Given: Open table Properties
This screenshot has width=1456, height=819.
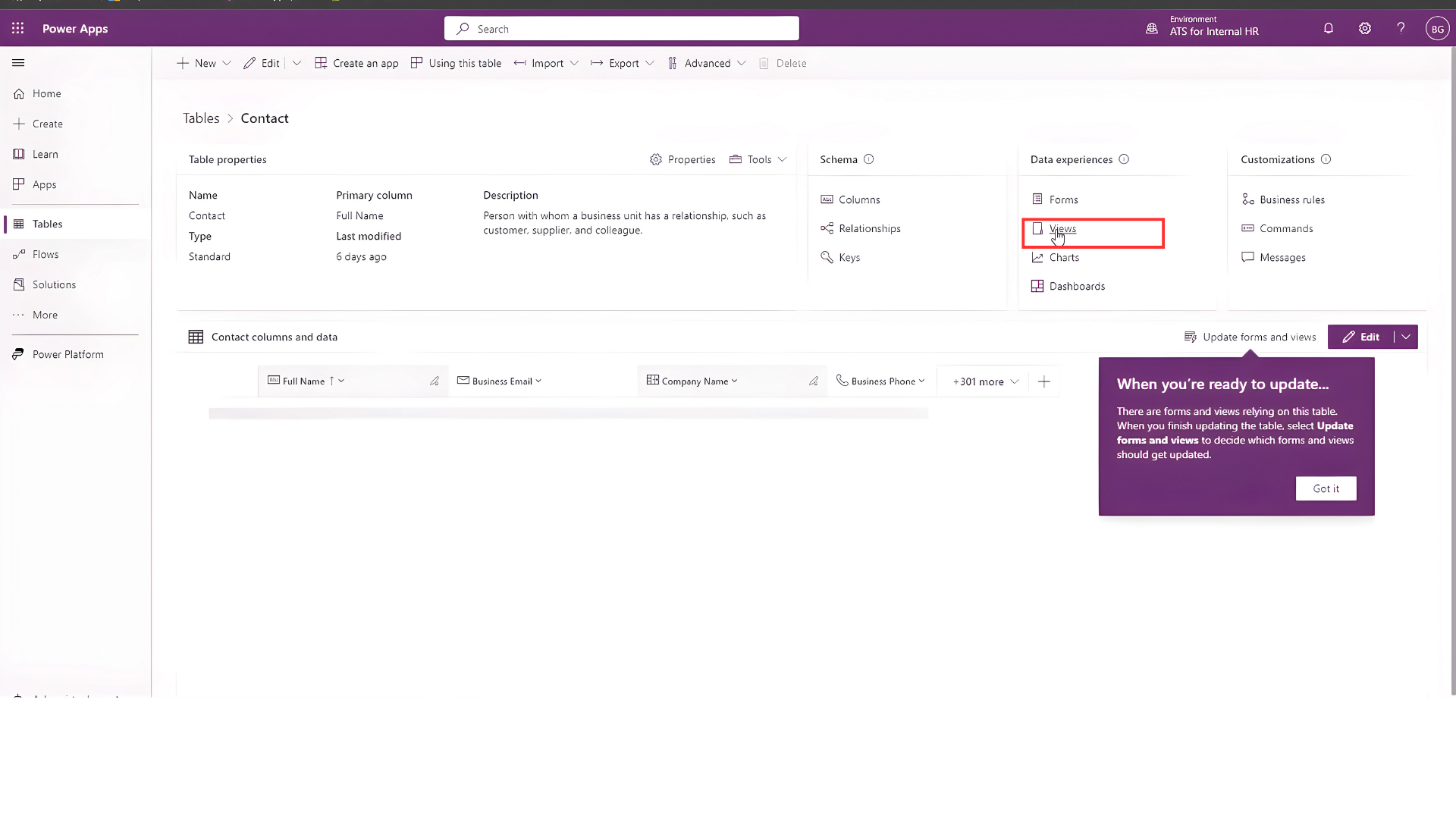Looking at the screenshot, I should coord(682,159).
